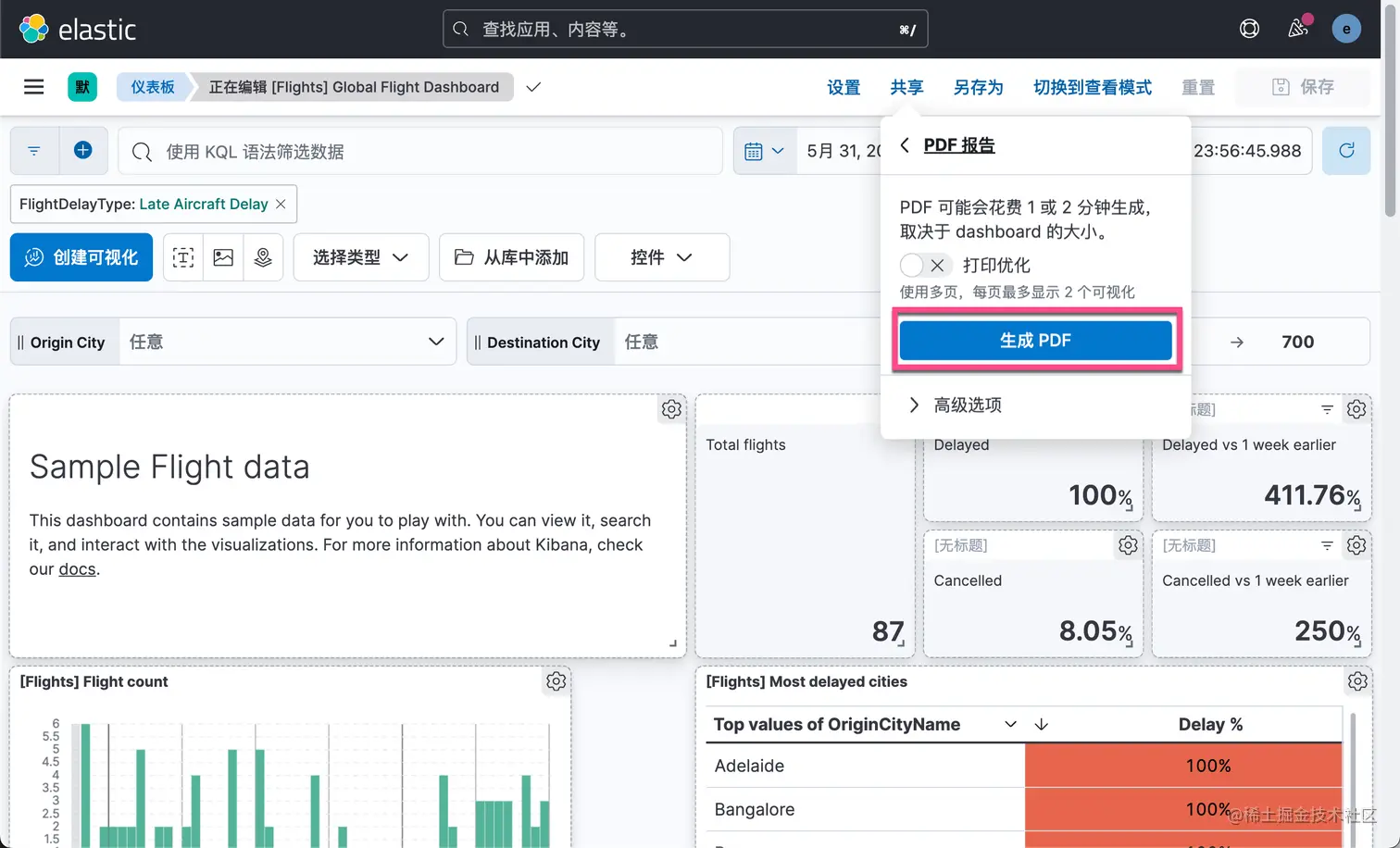
Task: Add a maps panel icon
Action: [x=263, y=257]
